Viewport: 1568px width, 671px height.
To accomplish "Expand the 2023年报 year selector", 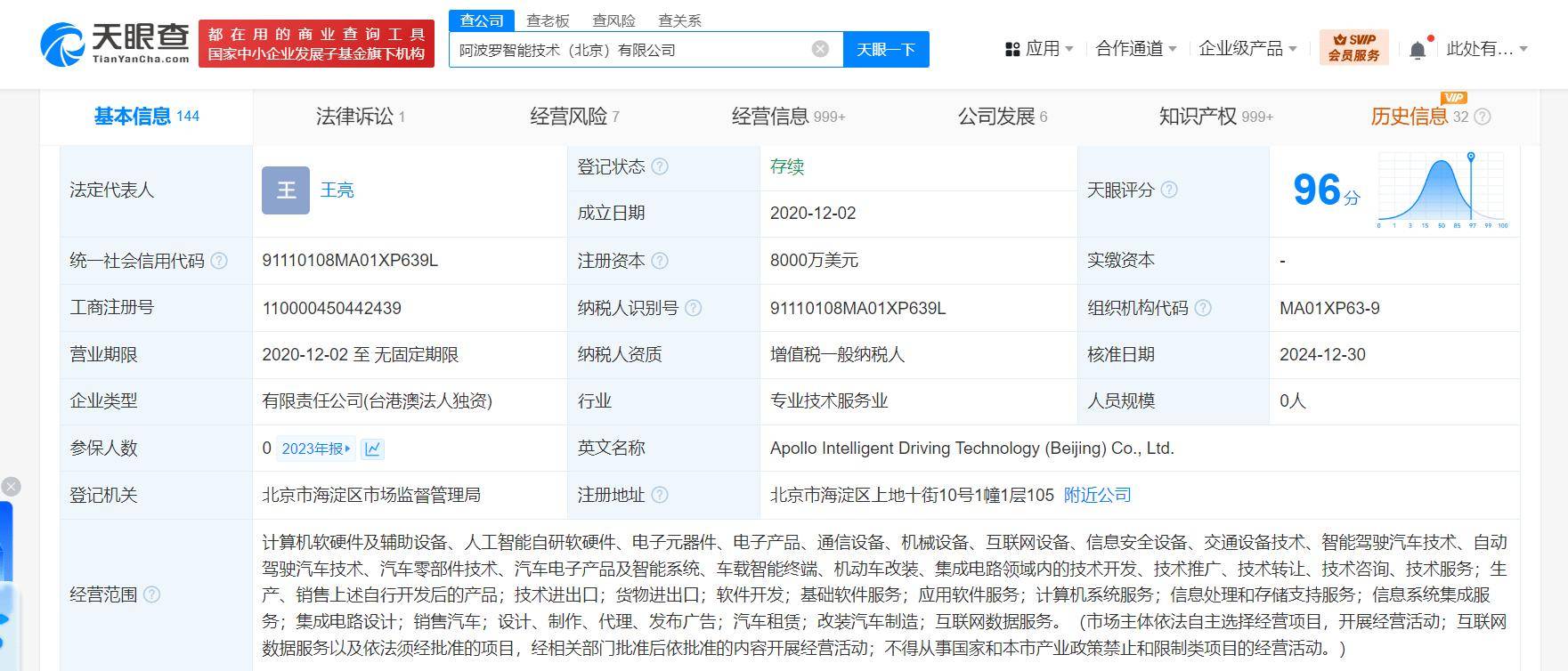I will 316,449.
